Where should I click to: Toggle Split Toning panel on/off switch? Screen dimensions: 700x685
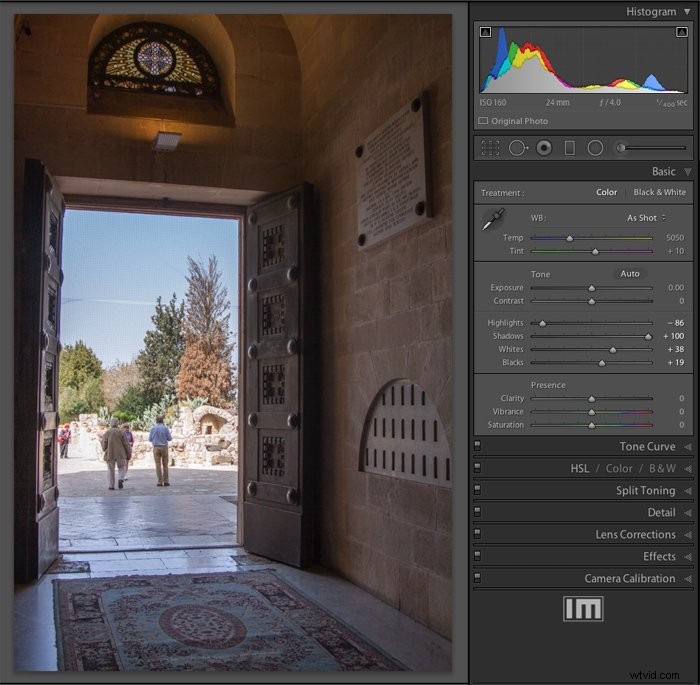point(477,490)
